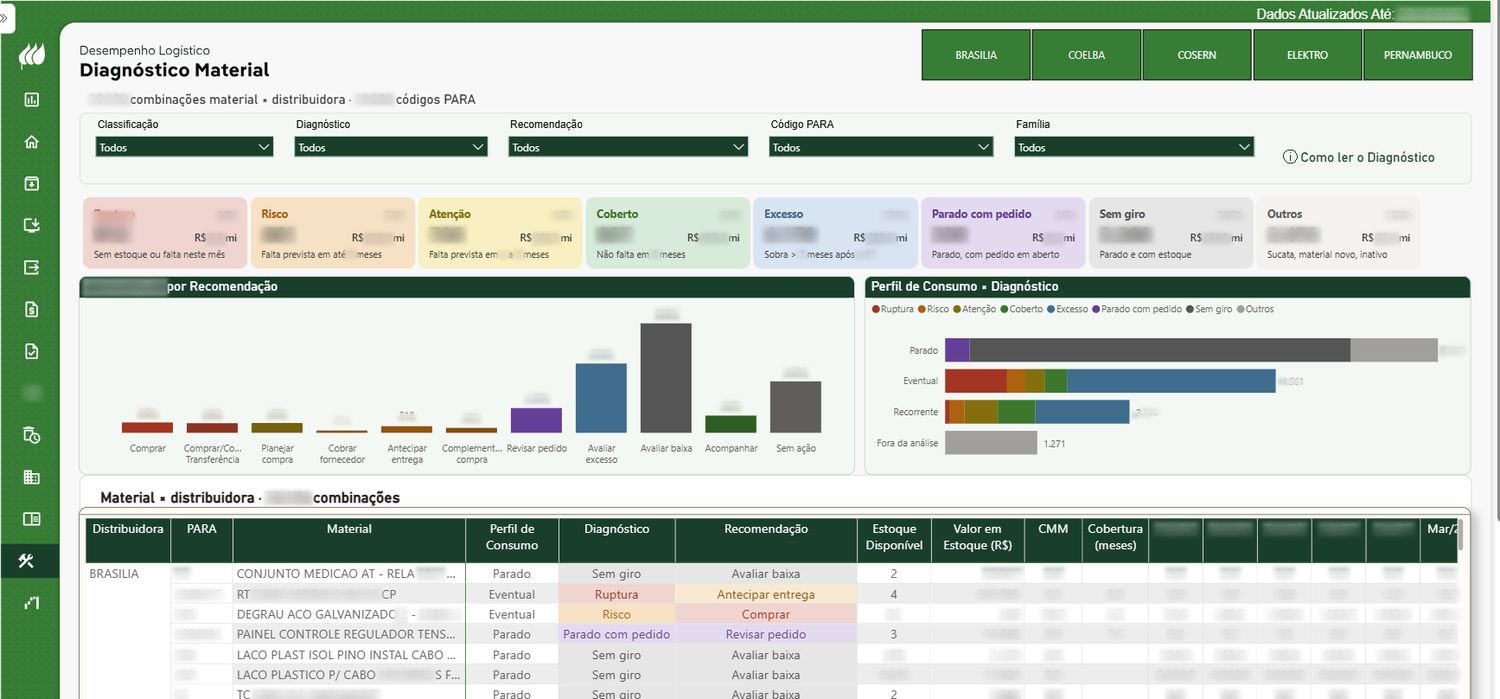Select the Antecipar entrega table cell
The image size is (1500, 699).
click(766, 594)
